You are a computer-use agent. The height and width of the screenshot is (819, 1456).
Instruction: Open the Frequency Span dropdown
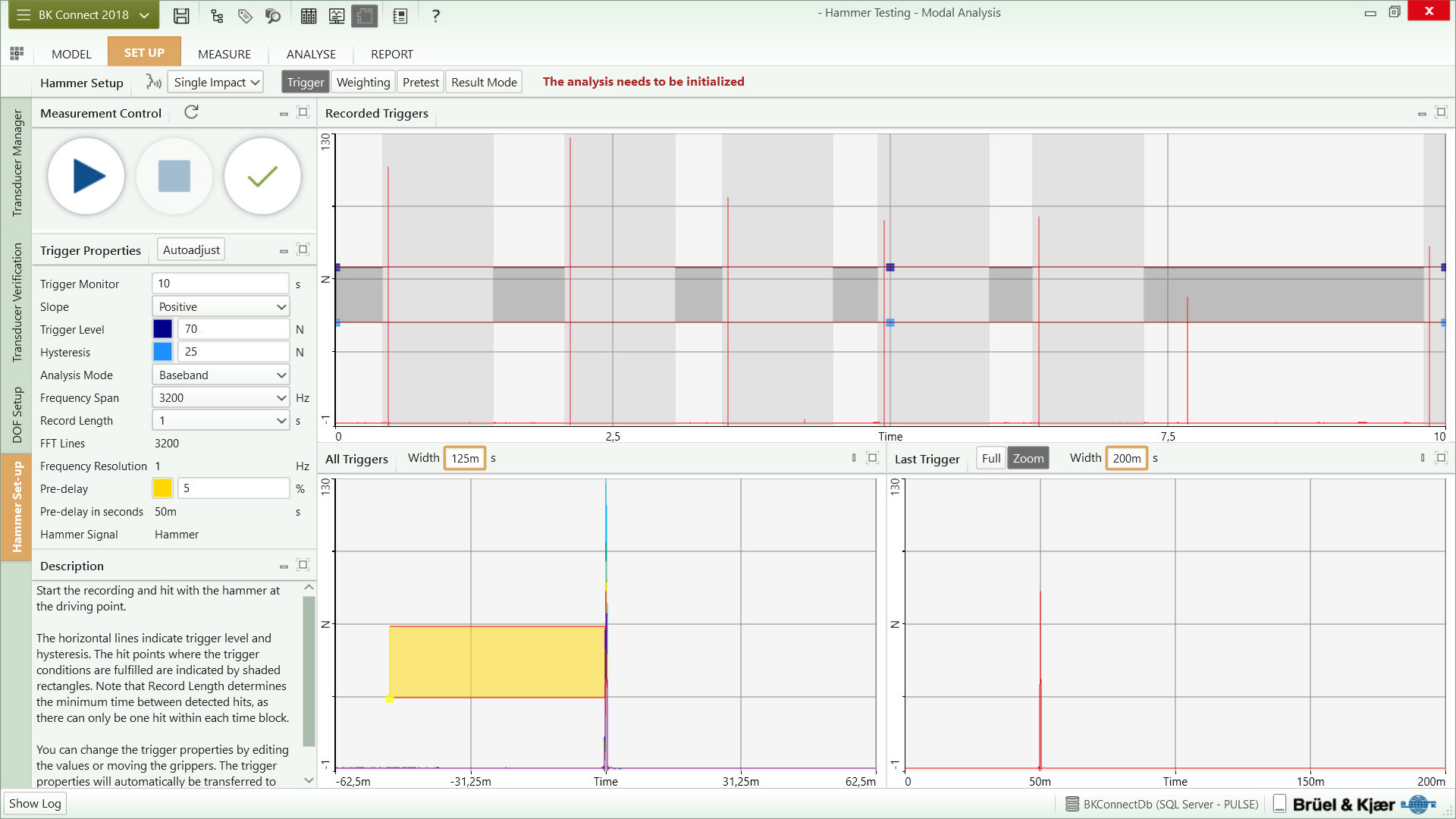point(221,397)
